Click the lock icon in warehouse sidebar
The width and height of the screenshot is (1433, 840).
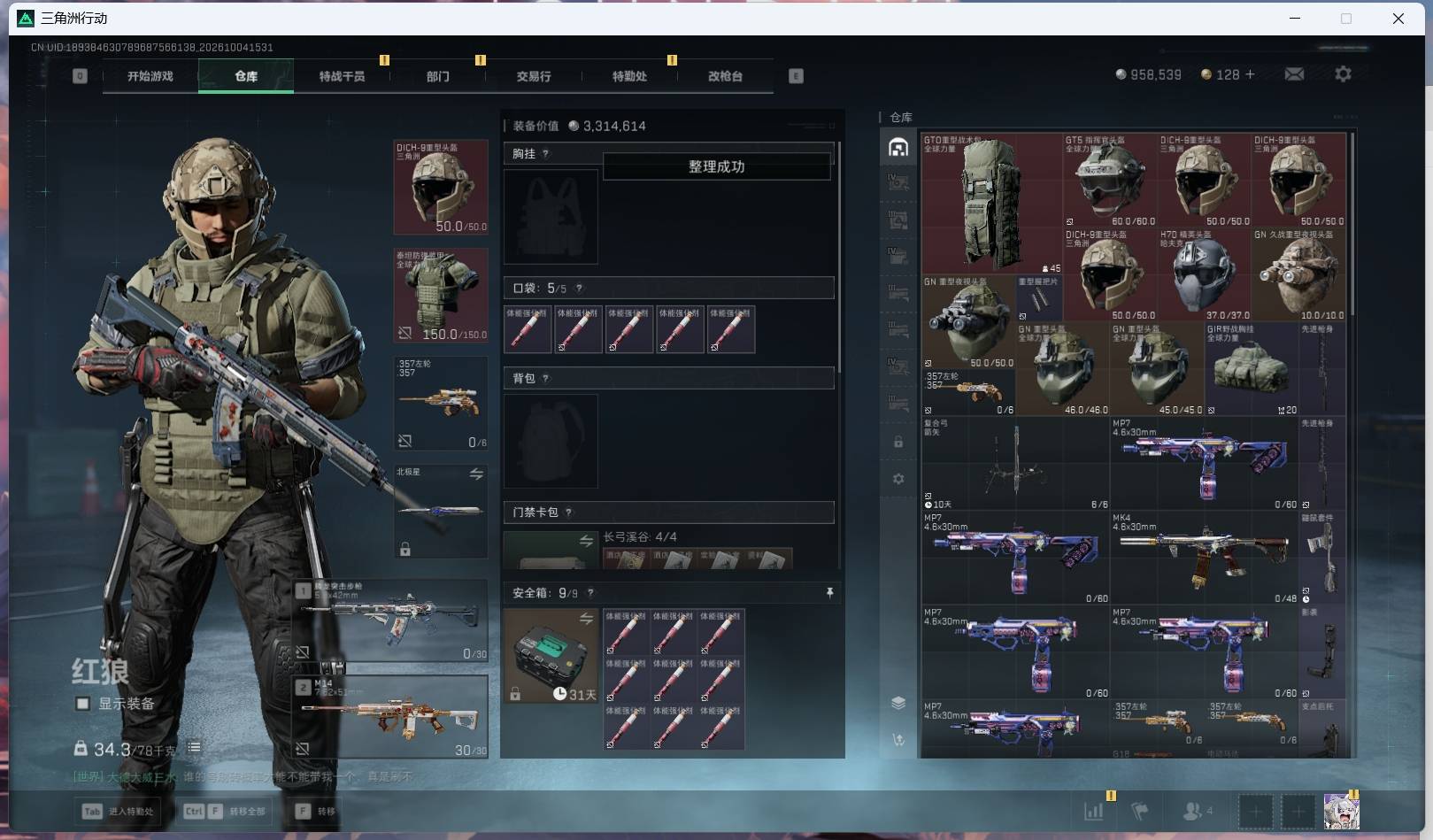(898, 442)
